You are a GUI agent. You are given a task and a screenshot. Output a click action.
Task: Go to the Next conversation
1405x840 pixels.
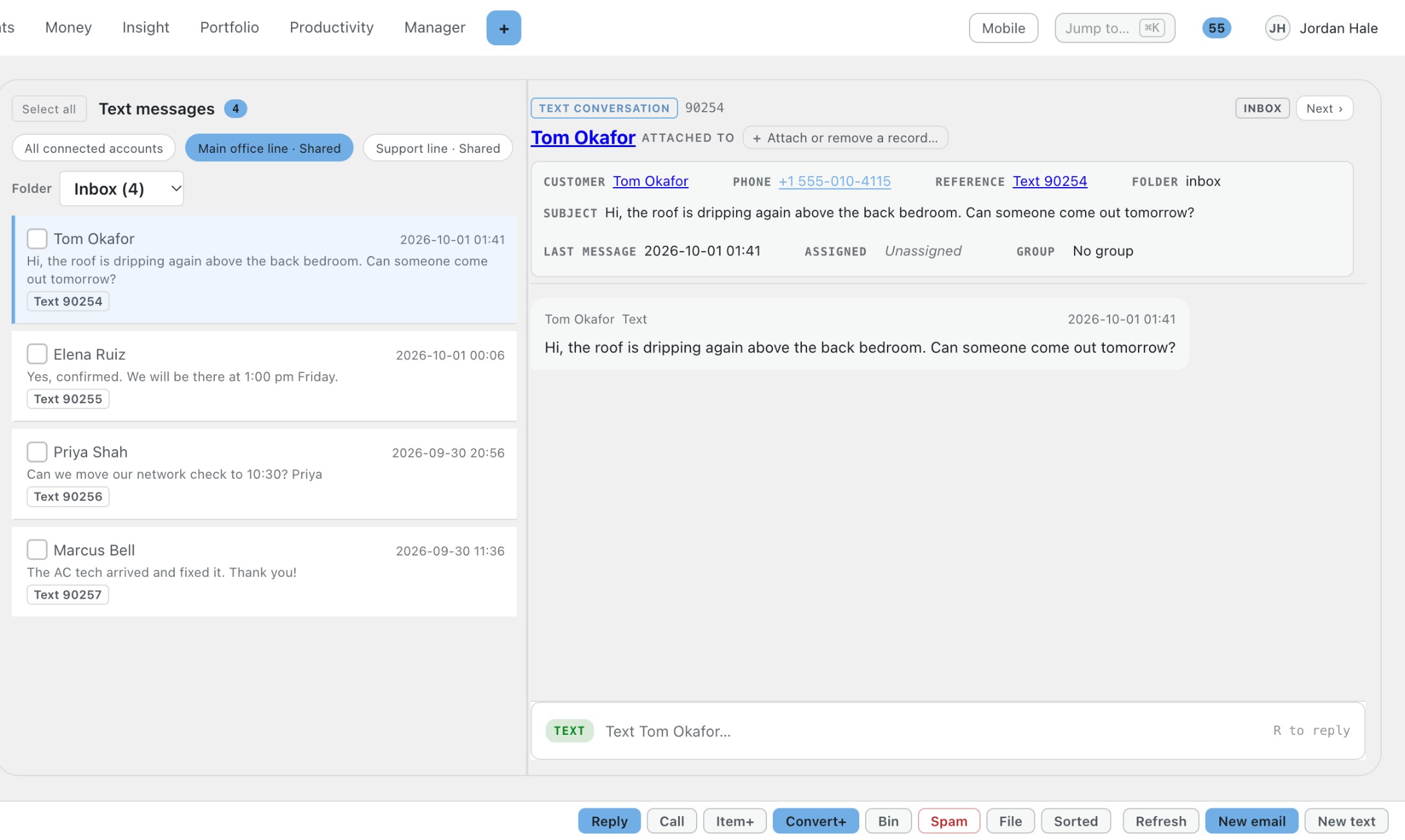1324,108
